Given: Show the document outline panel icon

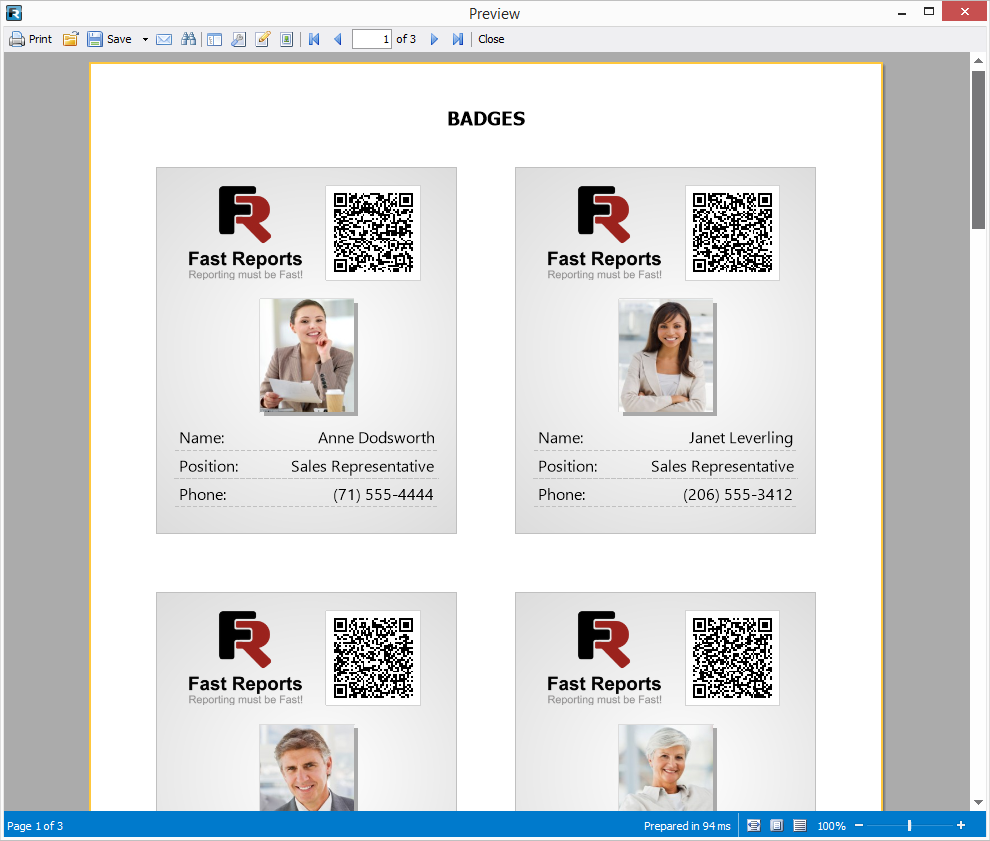Looking at the screenshot, I should point(214,39).
